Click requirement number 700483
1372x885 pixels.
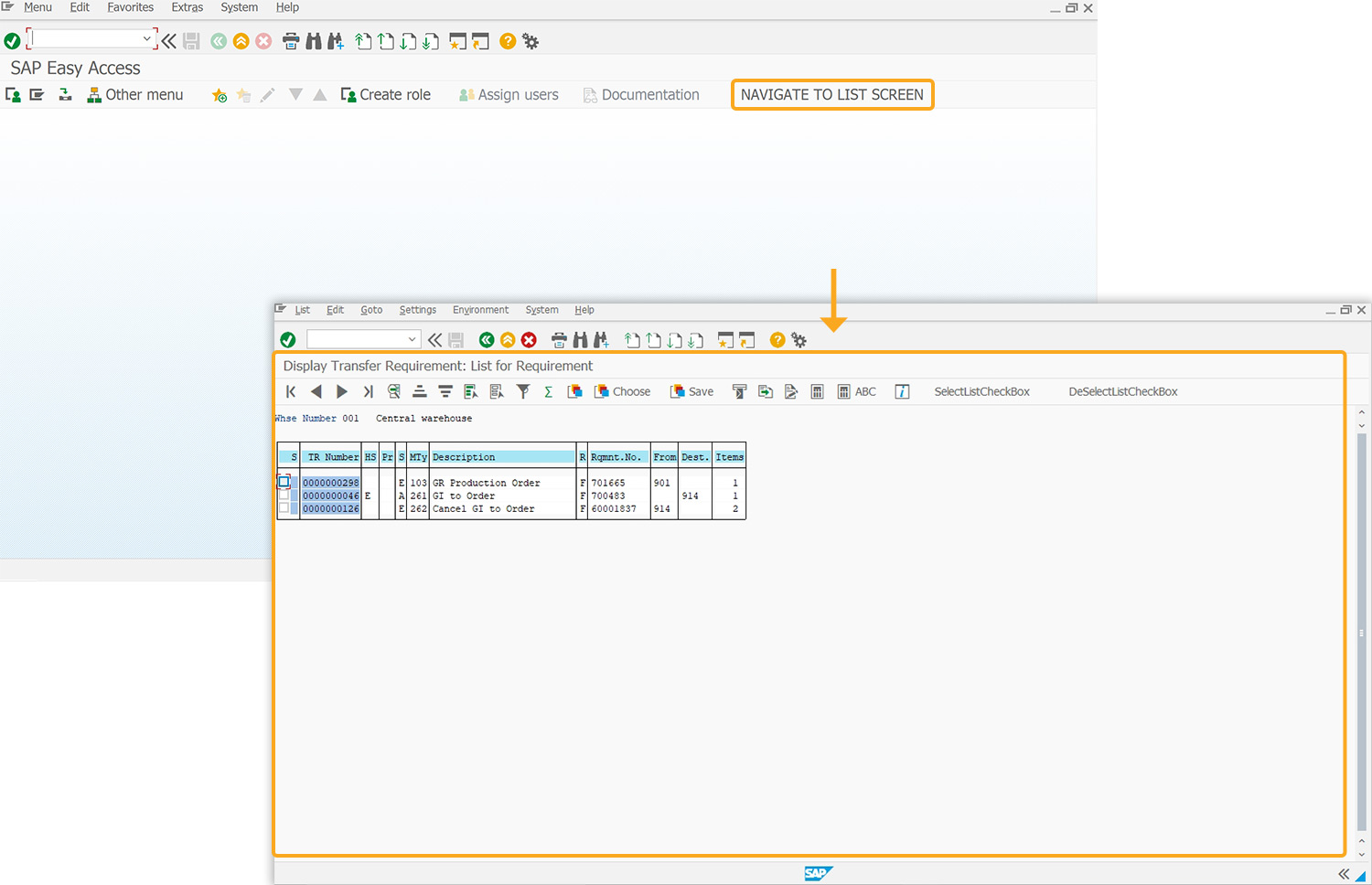pyautogui.click(x=608, y=496)
